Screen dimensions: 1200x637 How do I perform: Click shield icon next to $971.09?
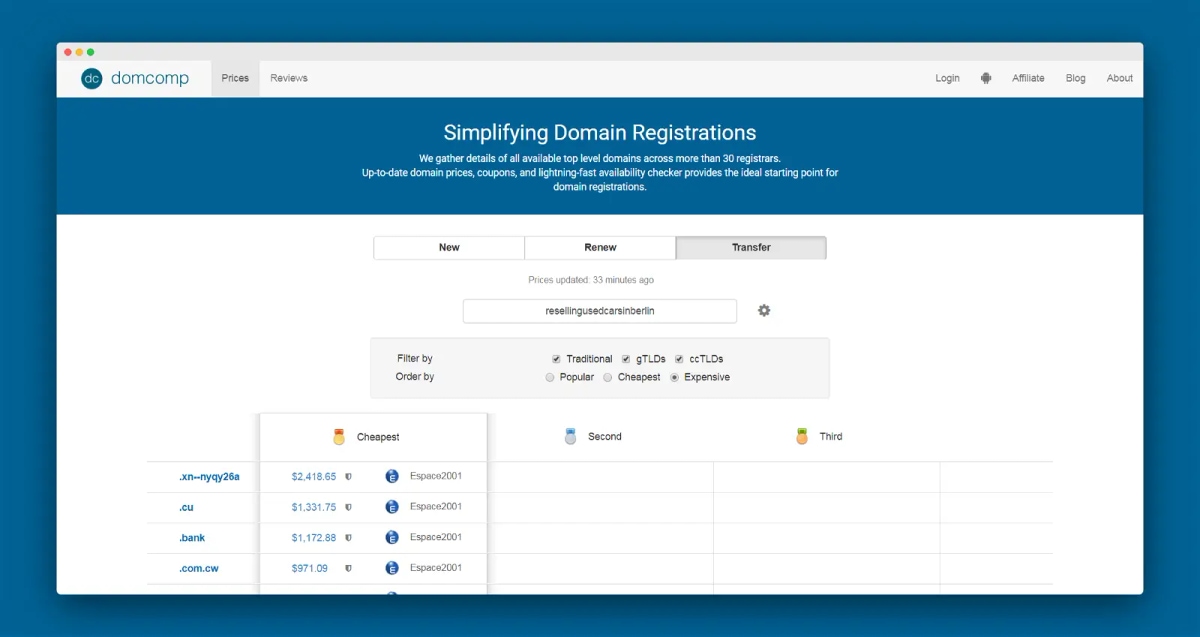pos(348,568)
